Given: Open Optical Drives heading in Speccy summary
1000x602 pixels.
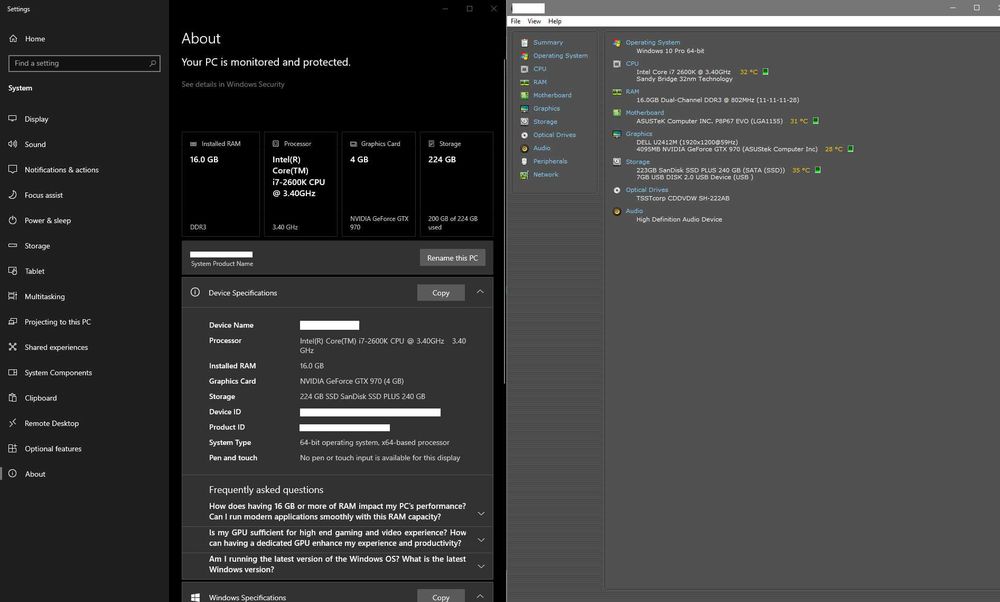Looking at the screenshot, I should [x=647, y=190].
